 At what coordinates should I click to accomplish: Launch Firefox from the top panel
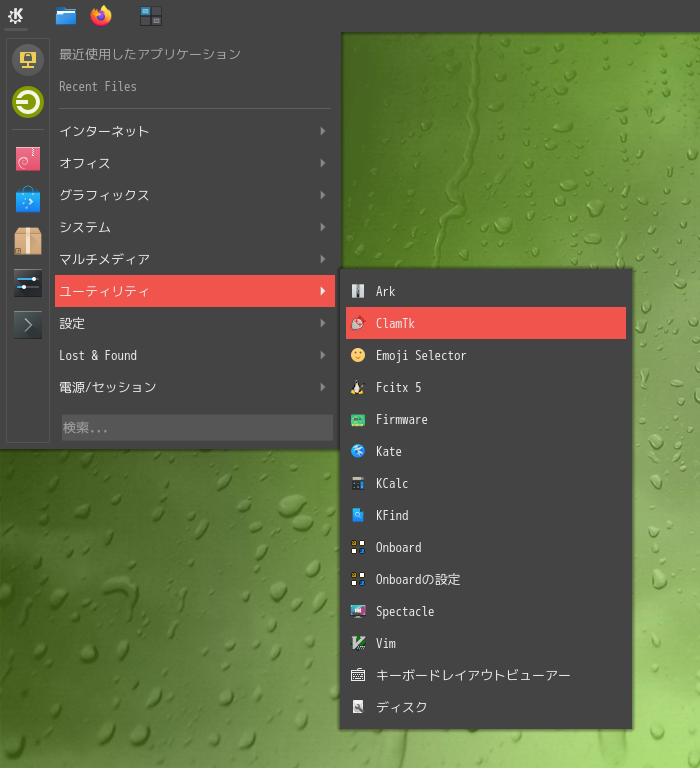pos(101,16)
